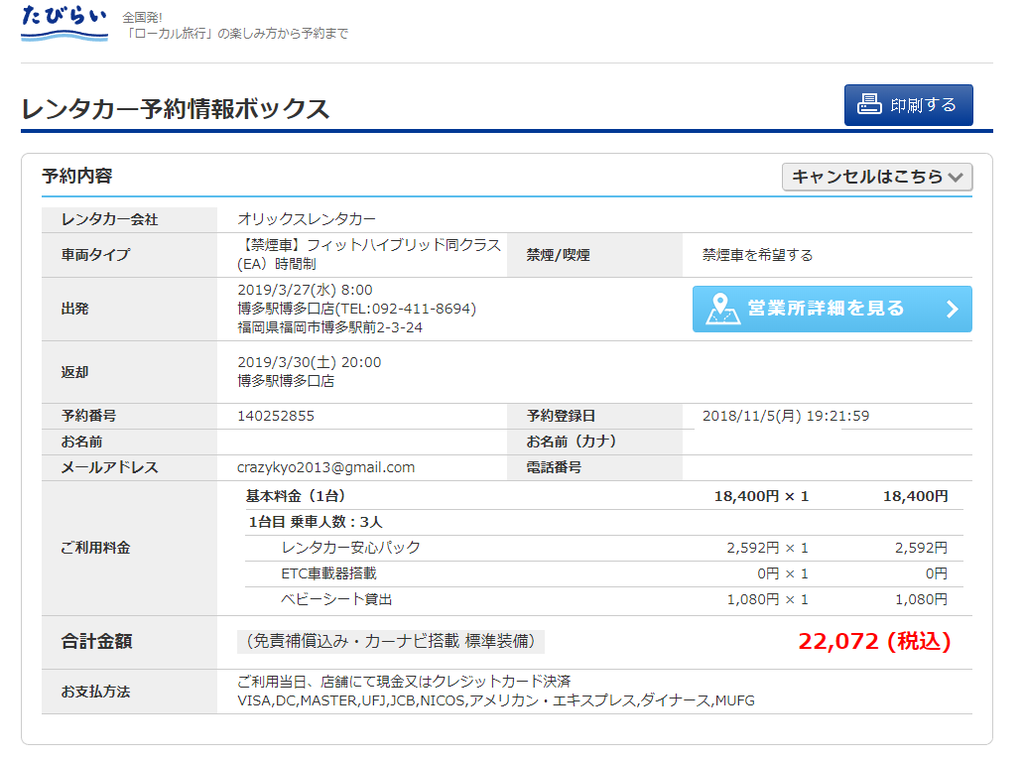Click the 営業所詳細を見る button

point(832,309)
